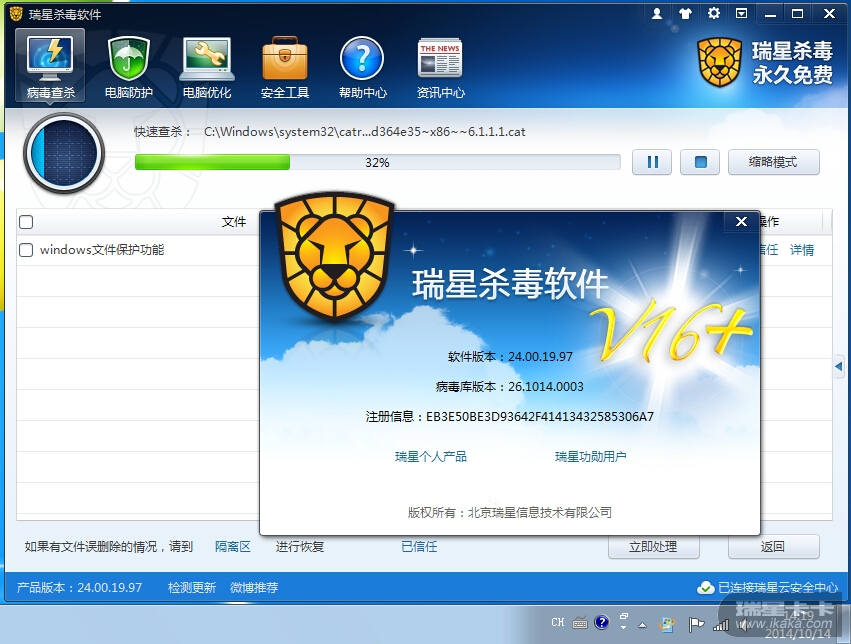Click the Rising lion logo at top right
Screen dimensions: 851x644
pos(720,62)
